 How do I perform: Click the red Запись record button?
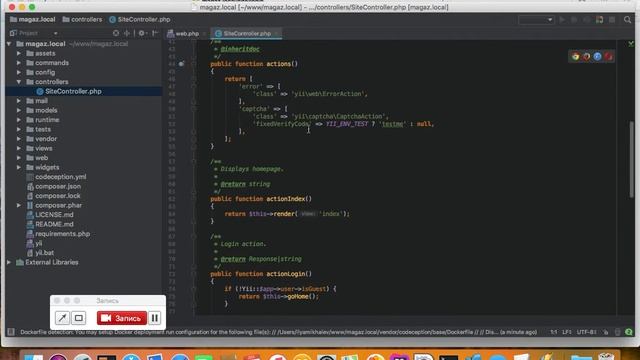(122, 318)
